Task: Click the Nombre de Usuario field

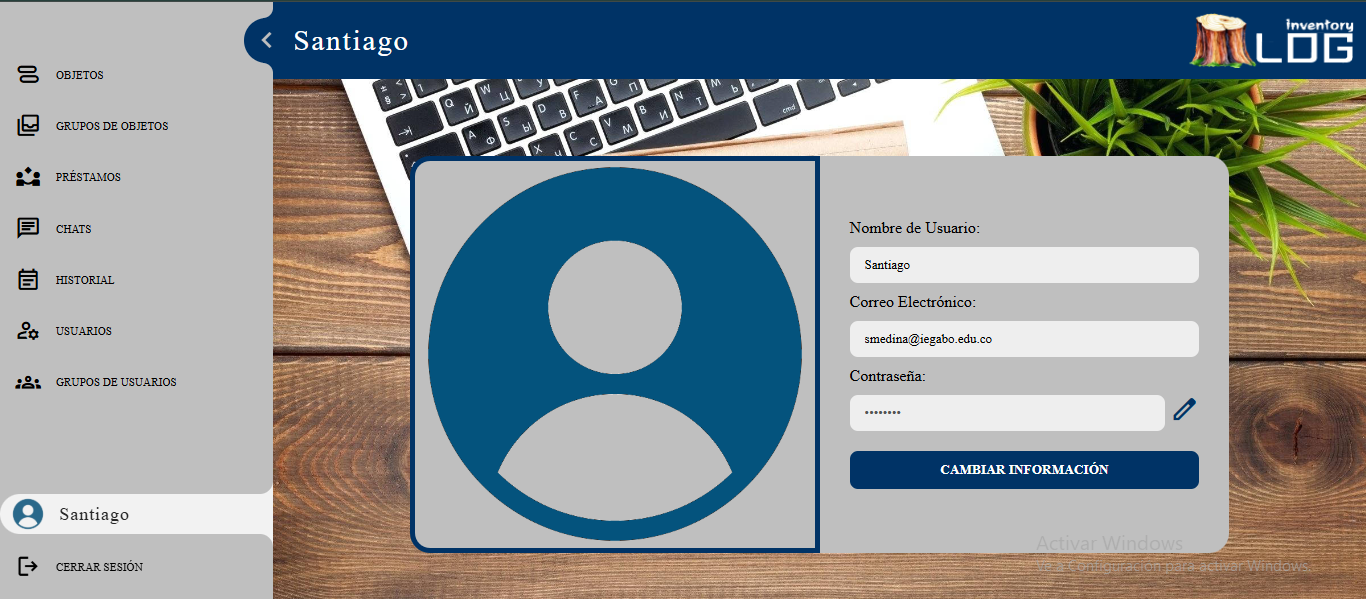Action: click(1023, 265)
